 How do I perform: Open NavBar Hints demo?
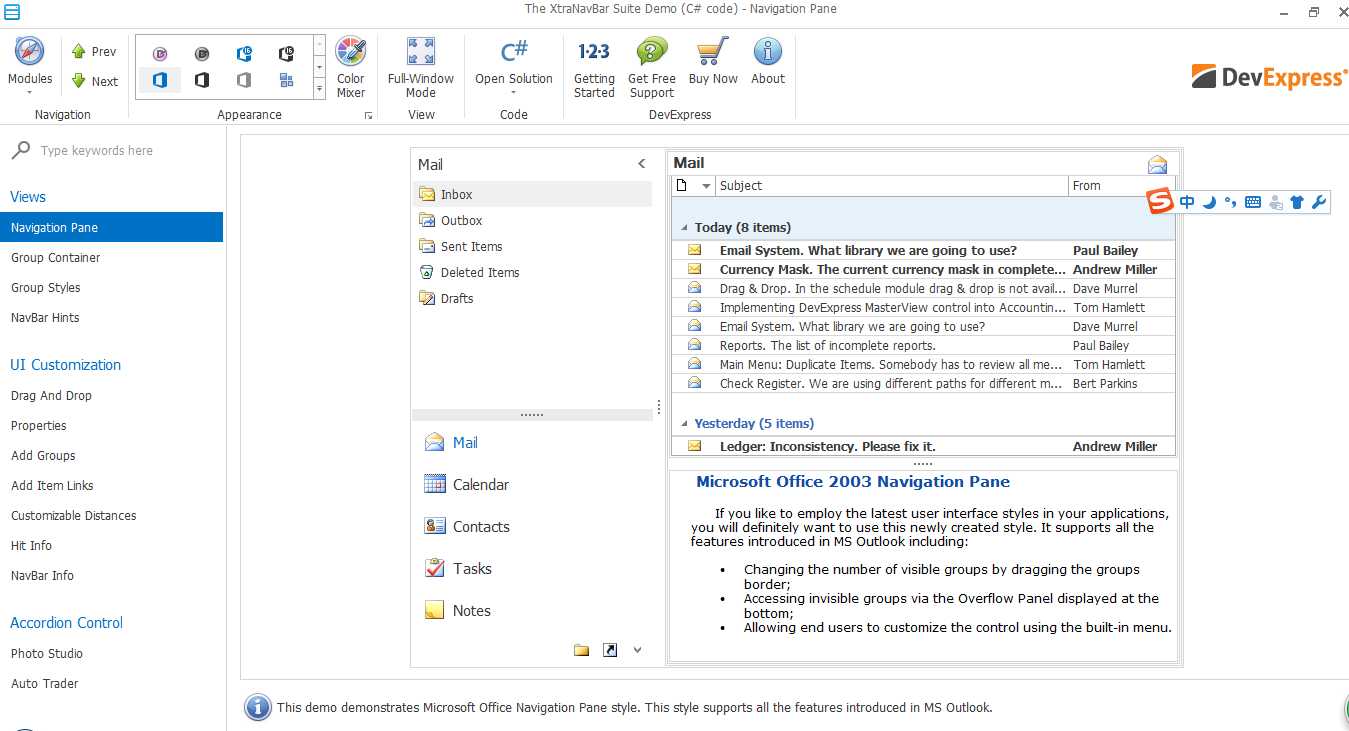[x=45, y=318]
